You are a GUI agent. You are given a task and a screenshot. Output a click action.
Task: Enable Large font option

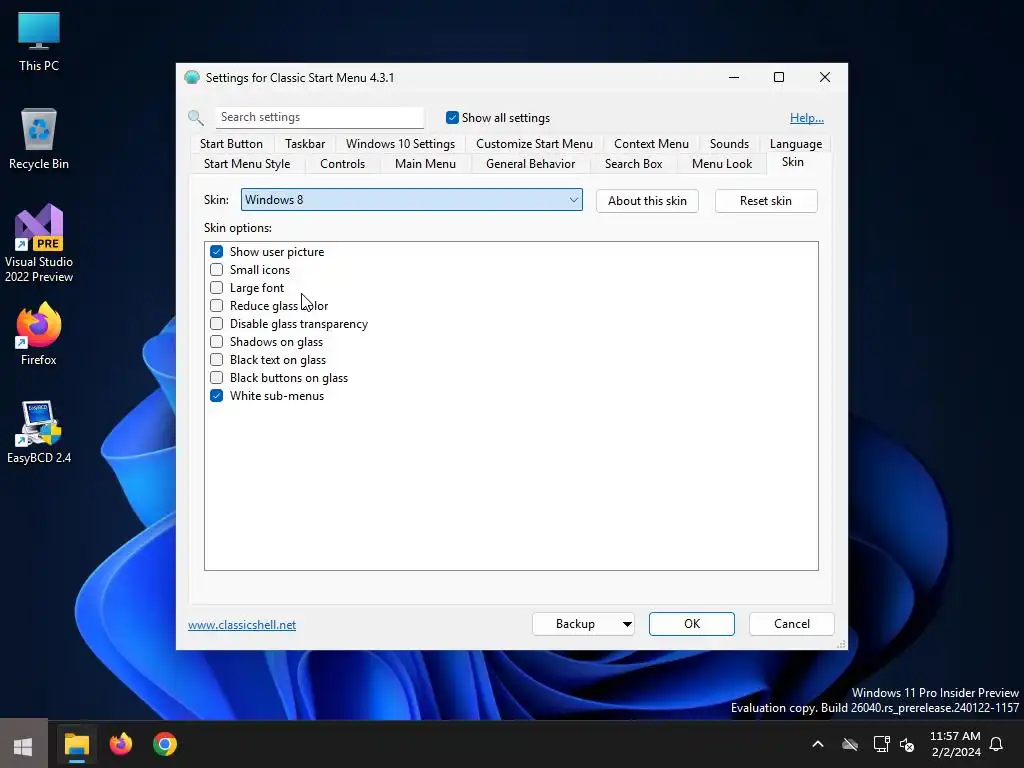point(217,287)
